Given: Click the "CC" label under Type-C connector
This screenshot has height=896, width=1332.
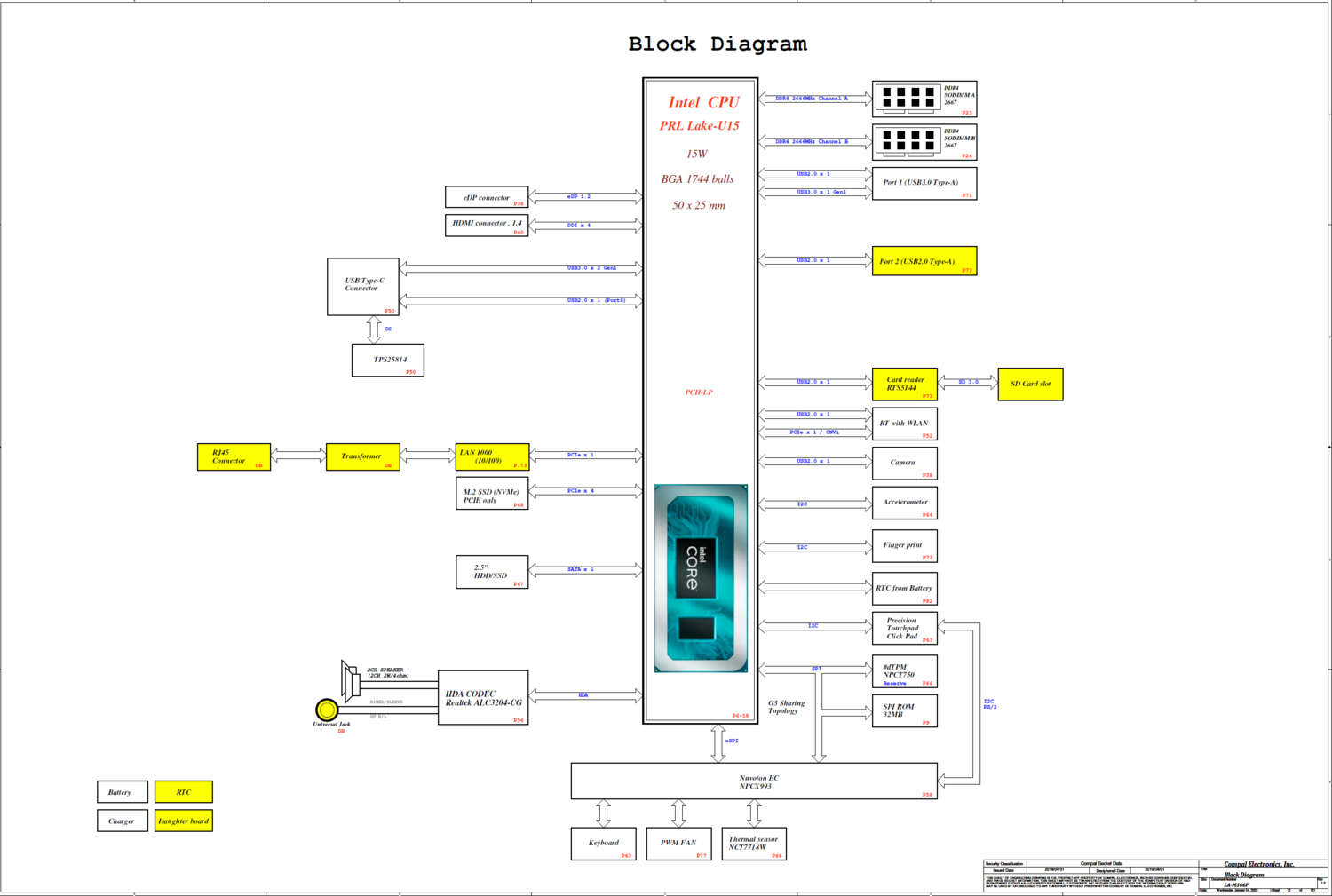Looking at the screenshot, I should coord(388,329).
